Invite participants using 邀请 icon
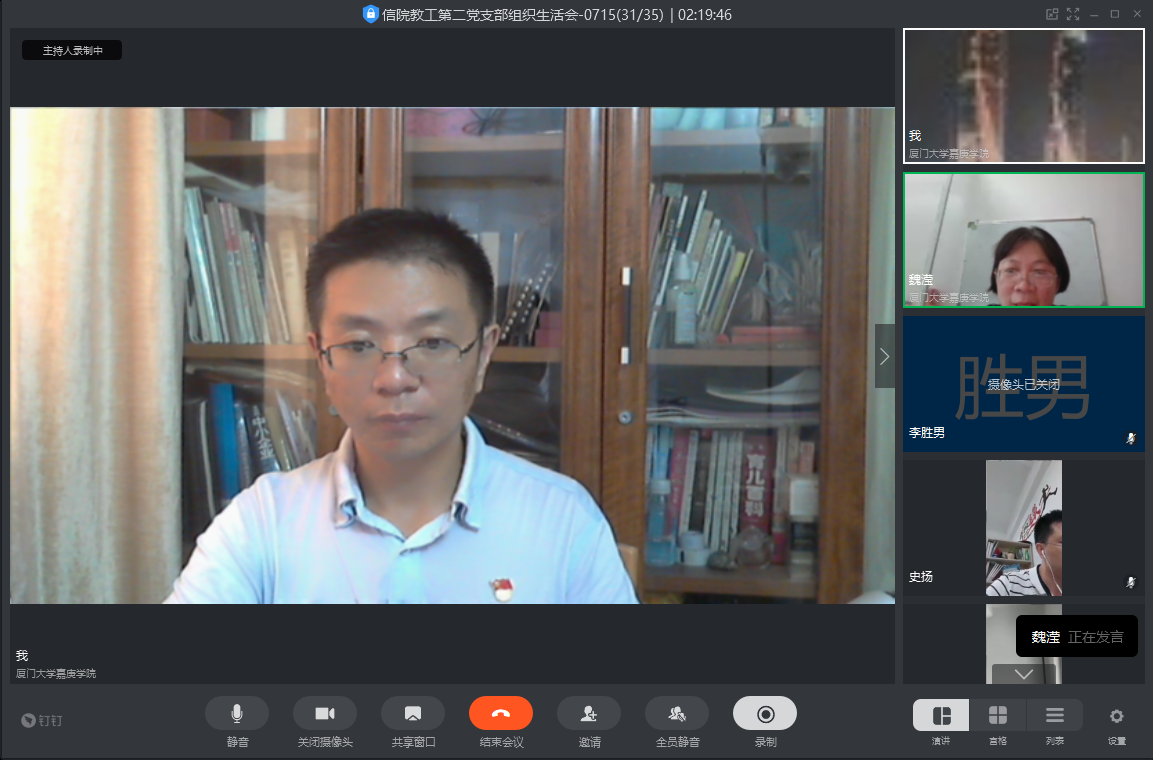 [589, 713]
